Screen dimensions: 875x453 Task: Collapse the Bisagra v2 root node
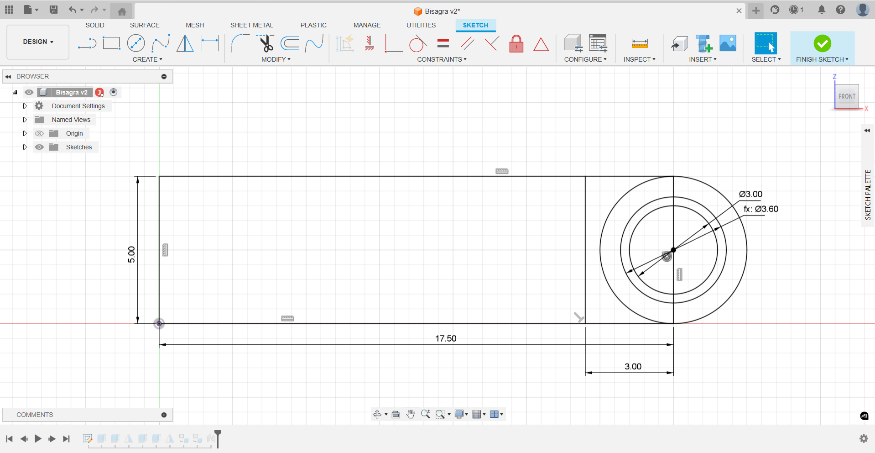tap(15, 93)
